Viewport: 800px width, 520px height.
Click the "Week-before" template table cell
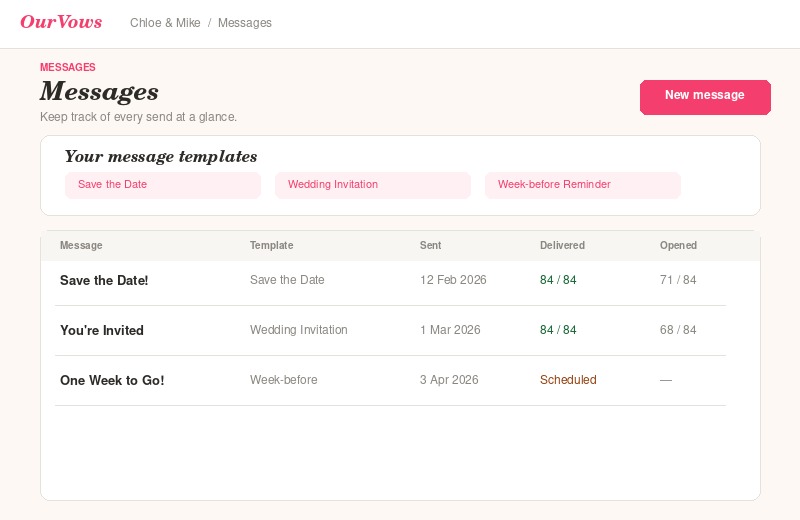(x=283, y=380)
